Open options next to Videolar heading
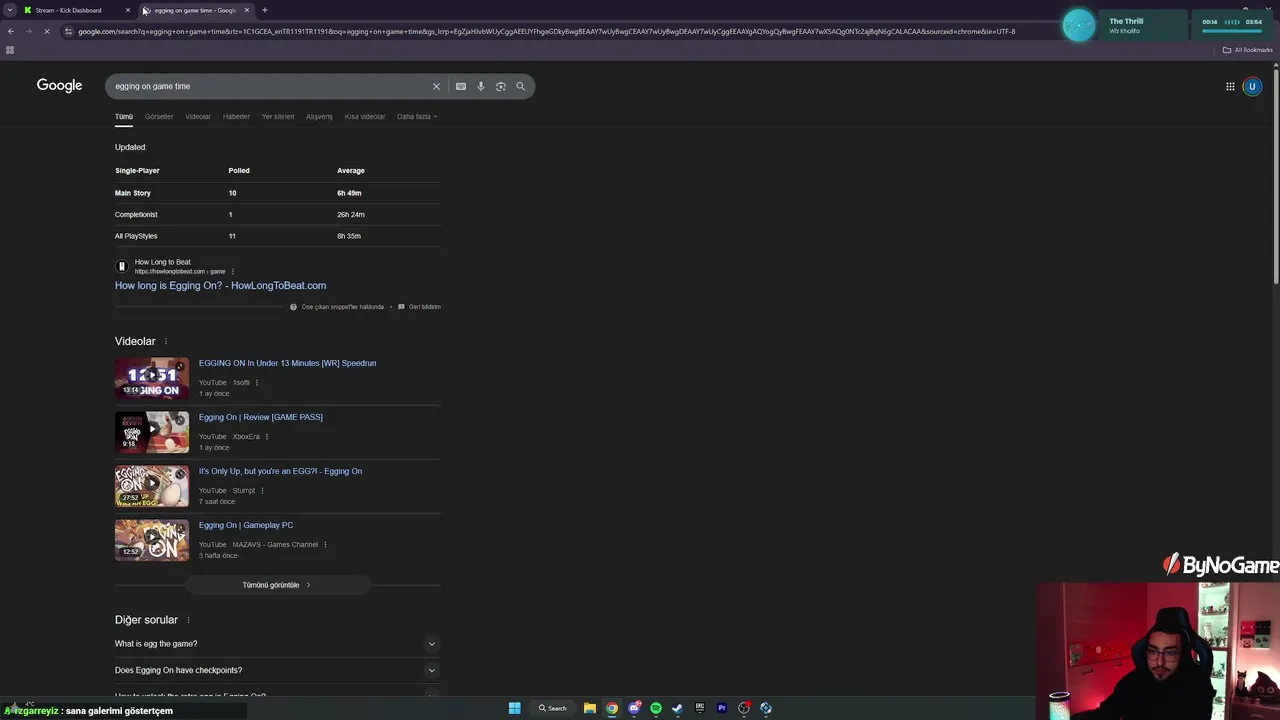Screen dimensions: 1280x720 tap(166, 342)
